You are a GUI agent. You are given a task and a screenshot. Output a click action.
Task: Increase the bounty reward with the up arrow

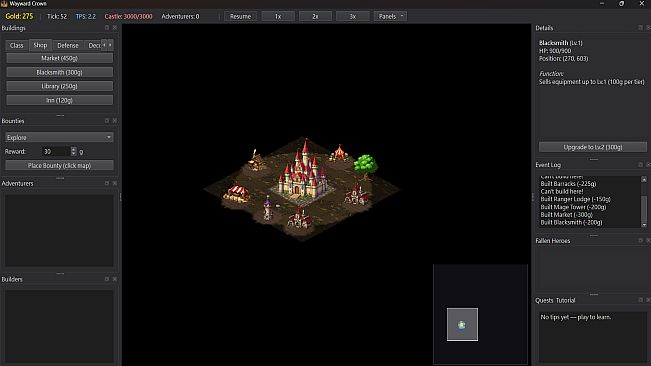(x=73, y=149)
